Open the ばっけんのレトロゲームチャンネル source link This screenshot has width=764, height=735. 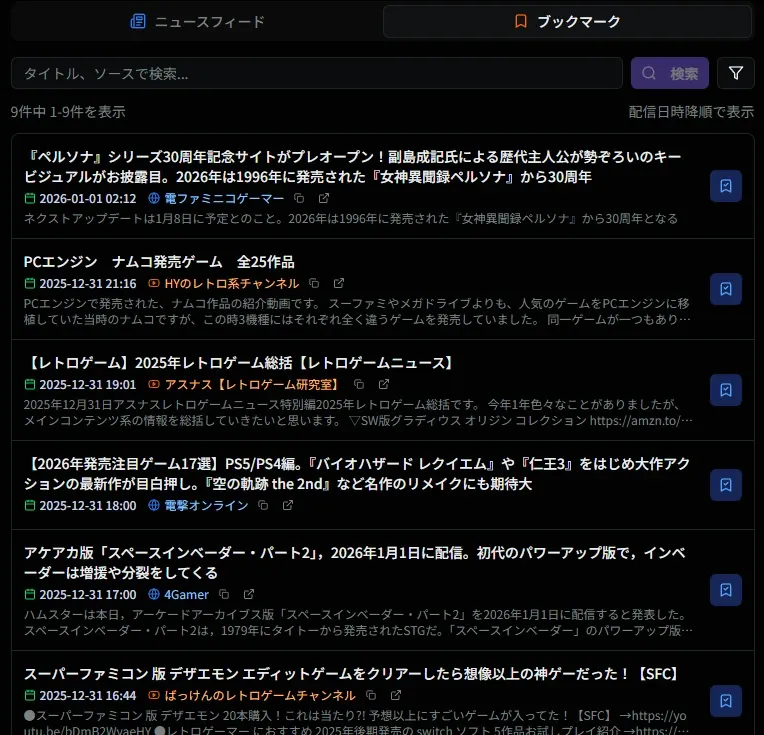coord(260,695)
